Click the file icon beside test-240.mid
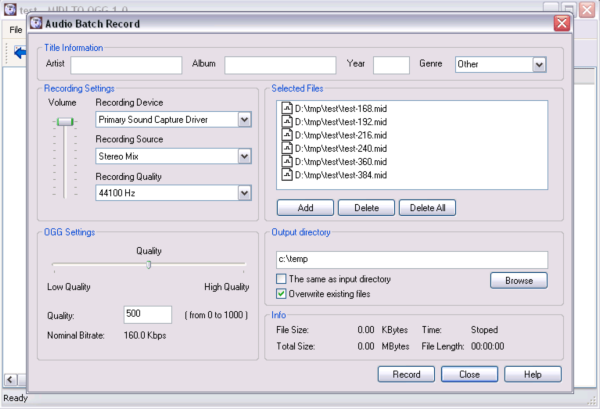The height and width of the screenshot is (409, 600). [x=287, y=148]
